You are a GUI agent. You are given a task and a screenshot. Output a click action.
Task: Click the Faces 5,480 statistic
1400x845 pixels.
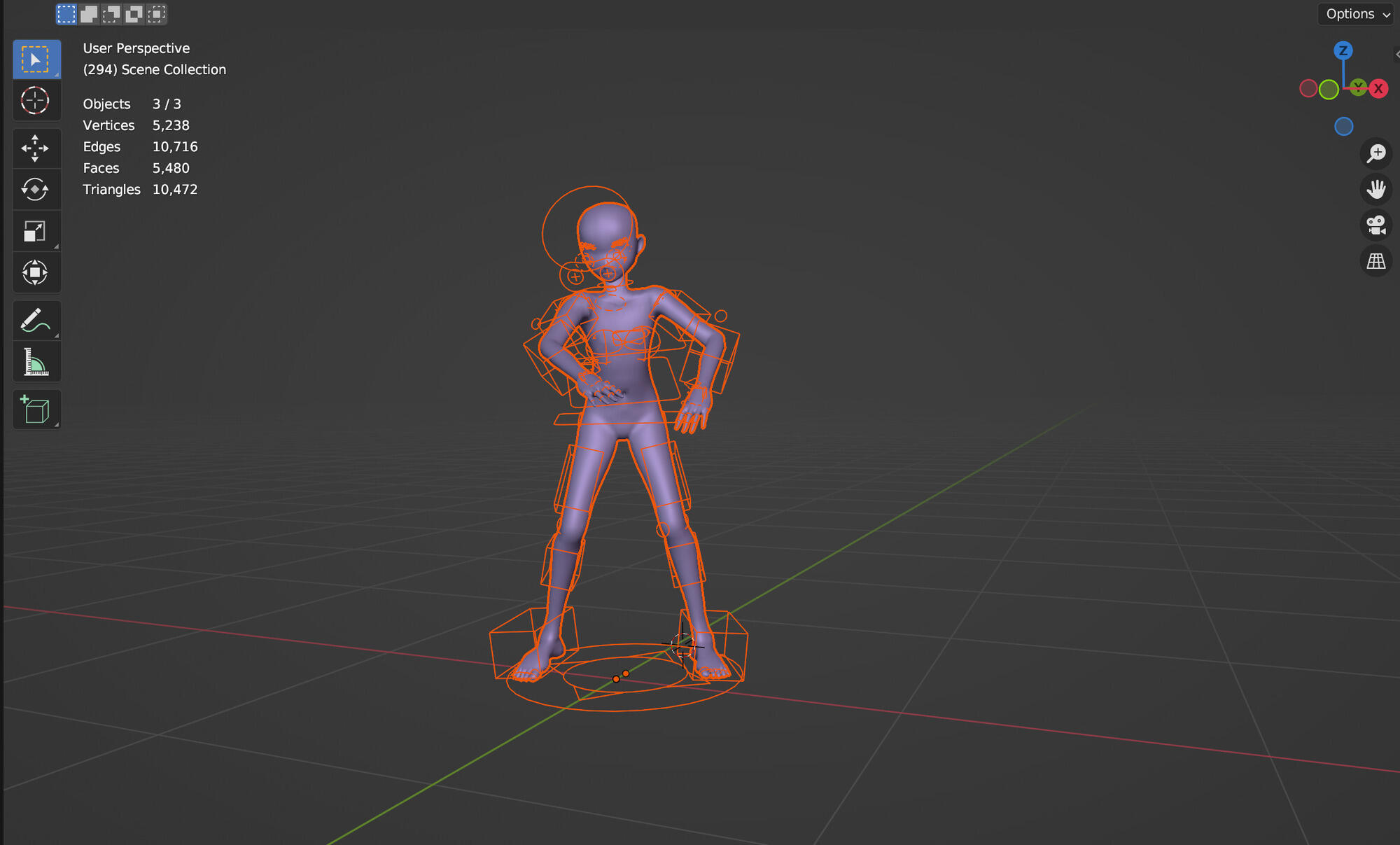tap(136, 168)
